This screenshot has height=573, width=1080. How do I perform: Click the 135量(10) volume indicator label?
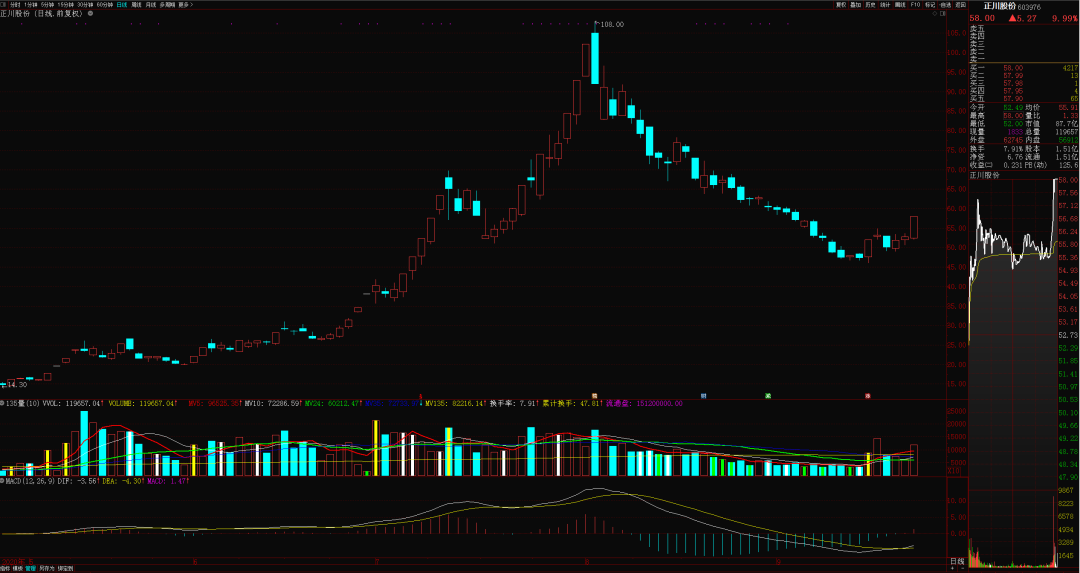(23, 403)
